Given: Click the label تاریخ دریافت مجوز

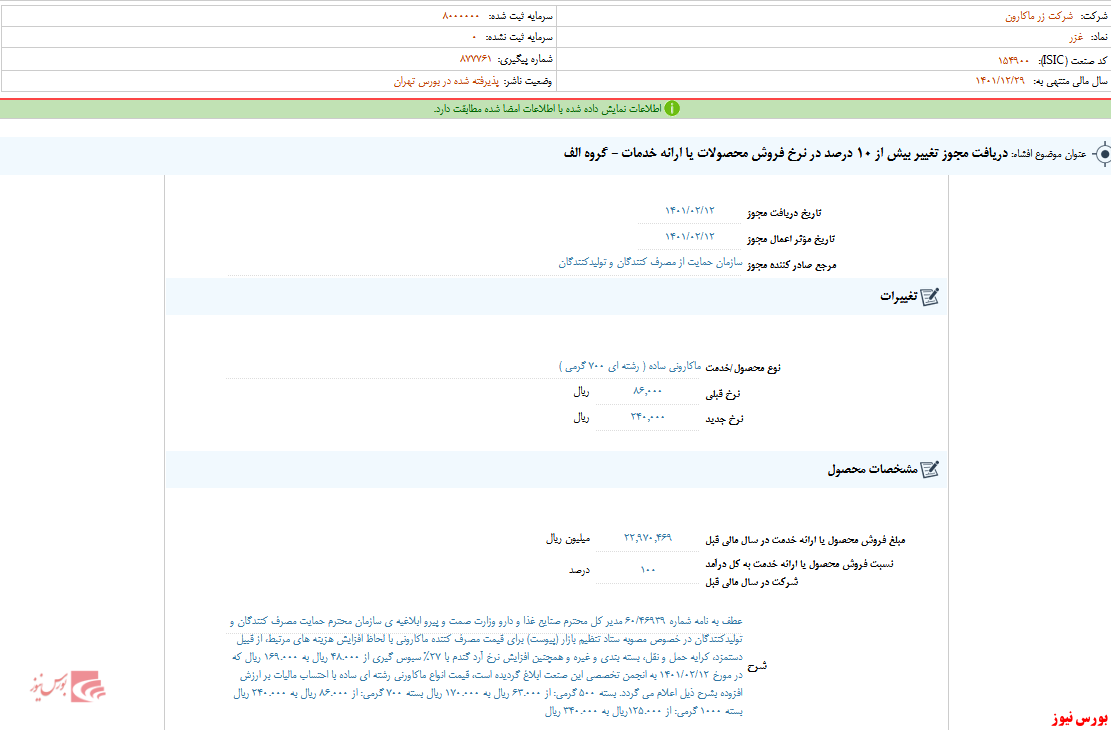Looking at the screenshot, I should [786, 213].
